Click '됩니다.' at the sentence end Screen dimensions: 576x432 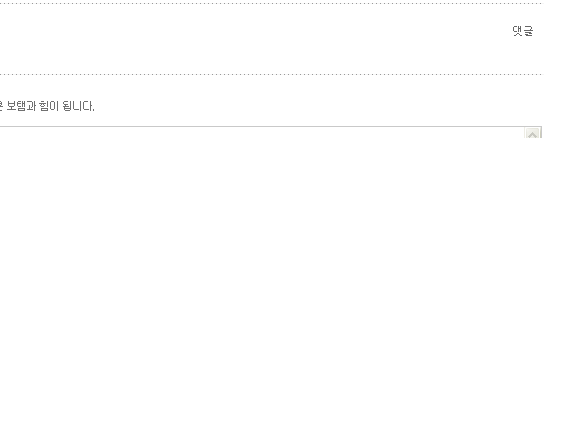(78, 106)
